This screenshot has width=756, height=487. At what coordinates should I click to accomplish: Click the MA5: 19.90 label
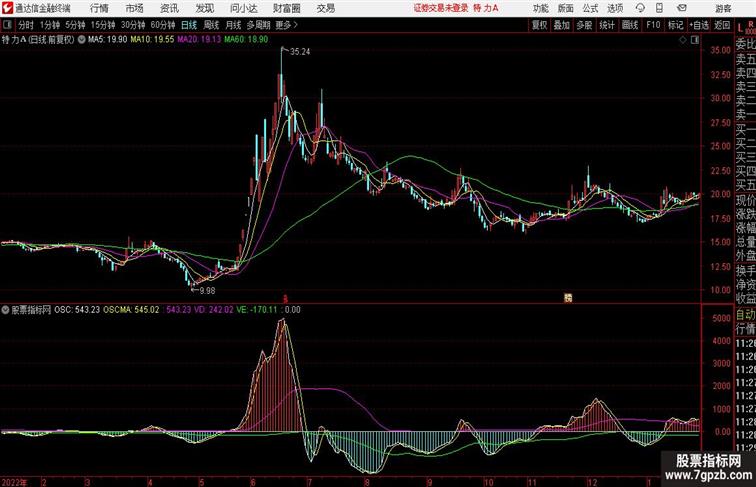coord(108,40)
